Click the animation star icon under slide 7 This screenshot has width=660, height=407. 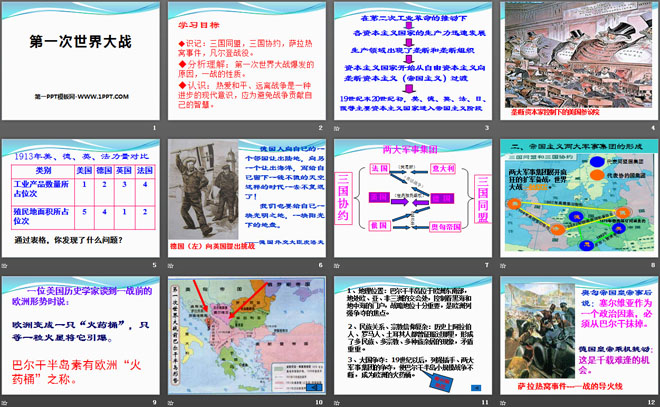point(337,265)
